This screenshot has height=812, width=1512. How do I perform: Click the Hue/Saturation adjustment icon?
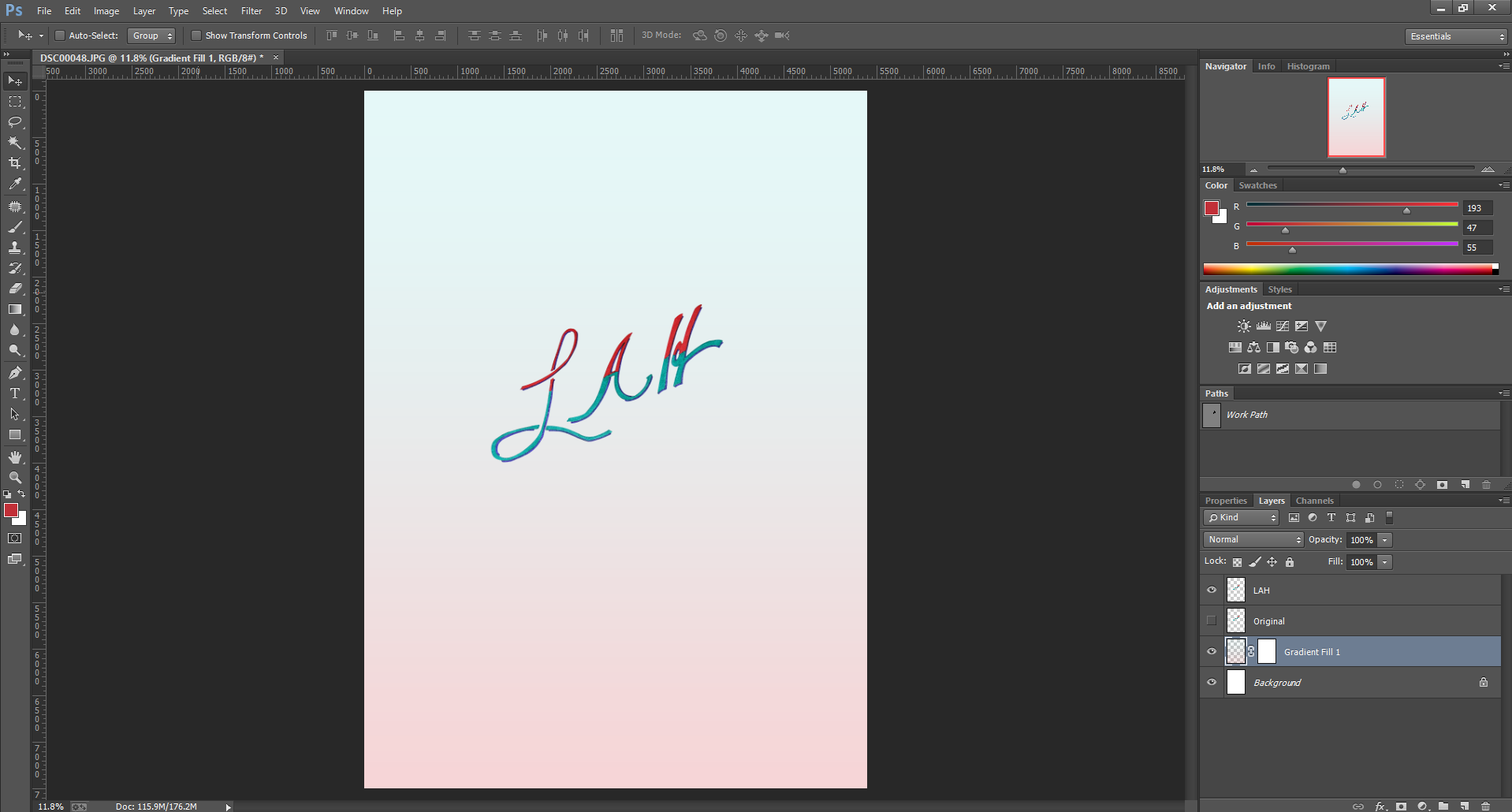pos(1235,348)
